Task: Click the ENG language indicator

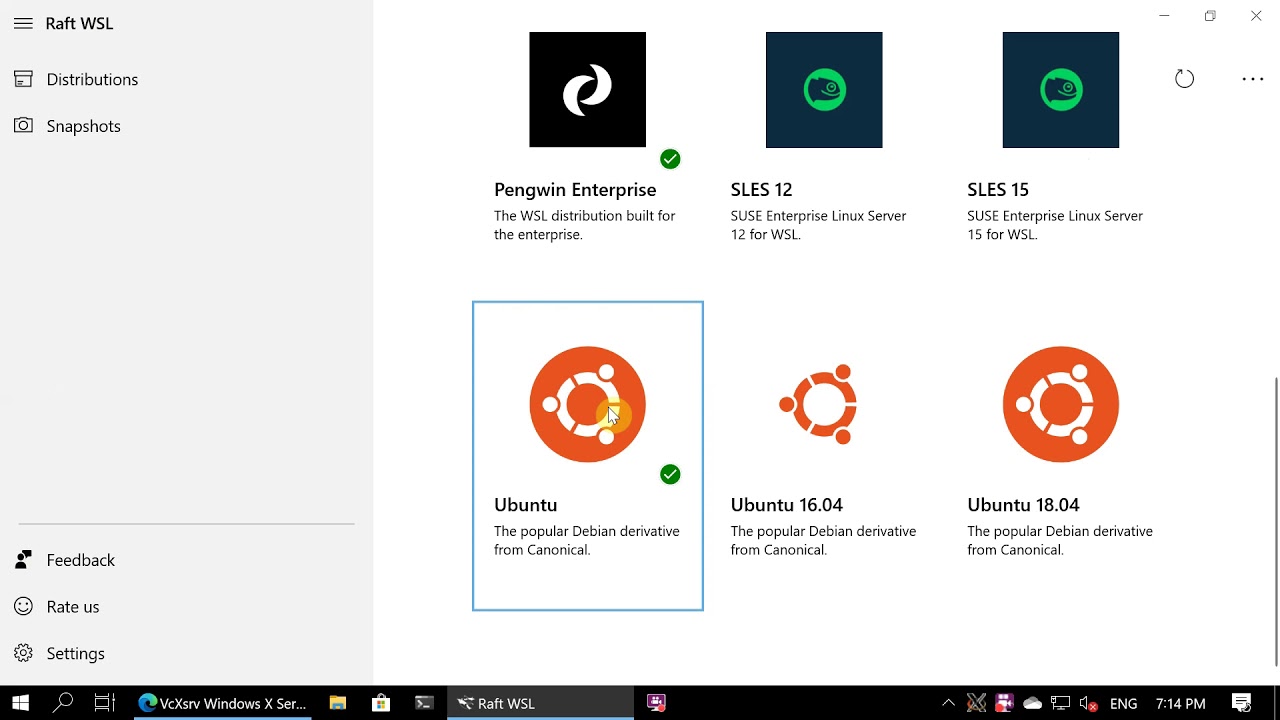Action: point(1123,704)
